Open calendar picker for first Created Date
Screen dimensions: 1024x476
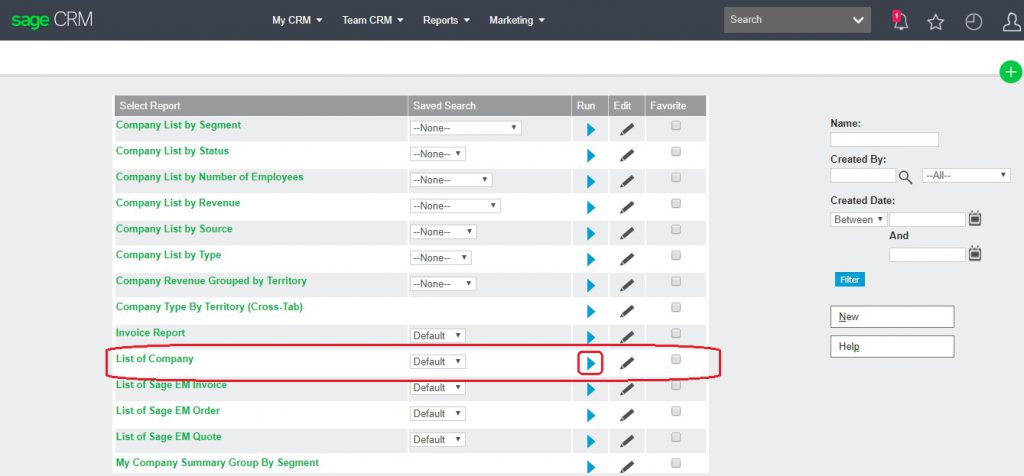point(974,219)
